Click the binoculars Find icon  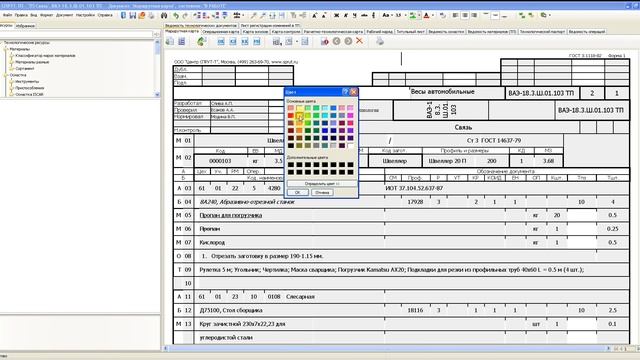(164, 16)
